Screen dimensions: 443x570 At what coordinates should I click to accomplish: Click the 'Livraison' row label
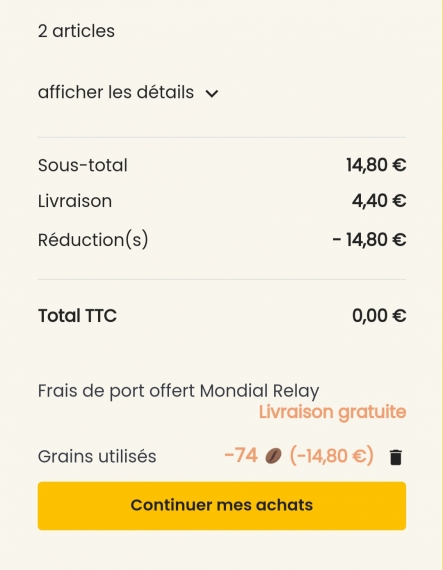pyautogui.click(x=75, y=201)
